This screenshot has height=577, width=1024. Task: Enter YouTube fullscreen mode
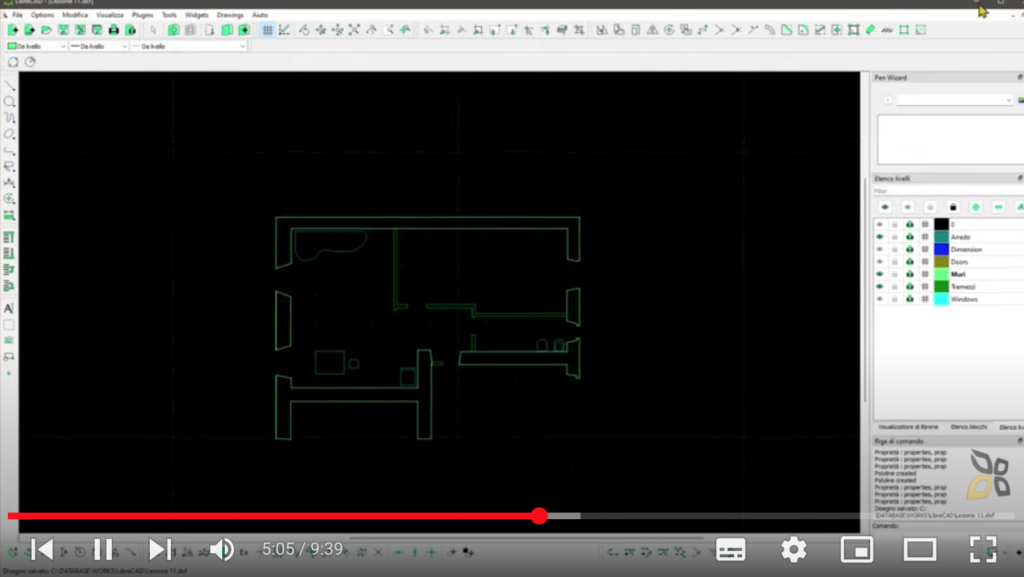[x=983, y=550]
